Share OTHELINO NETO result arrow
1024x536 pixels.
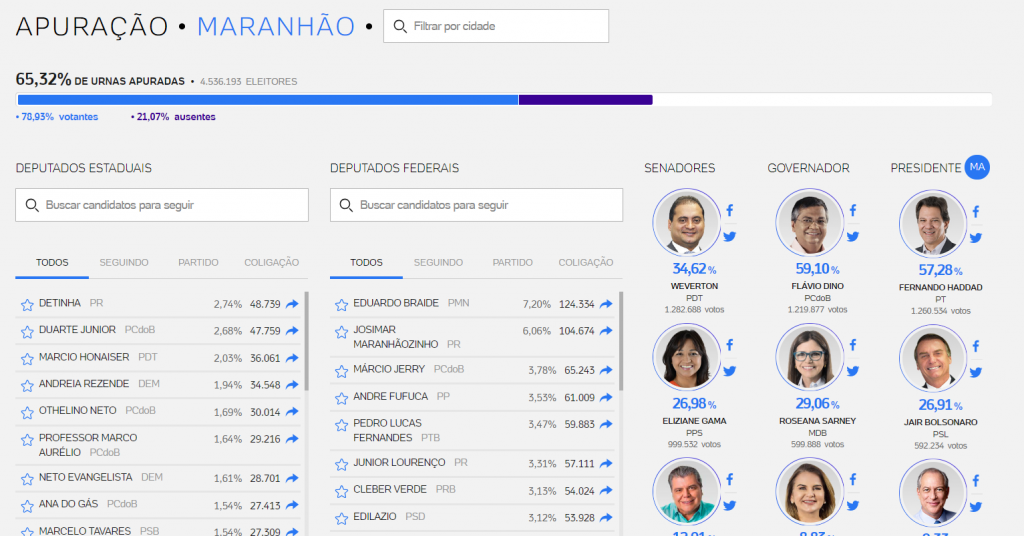pos(292,412)
